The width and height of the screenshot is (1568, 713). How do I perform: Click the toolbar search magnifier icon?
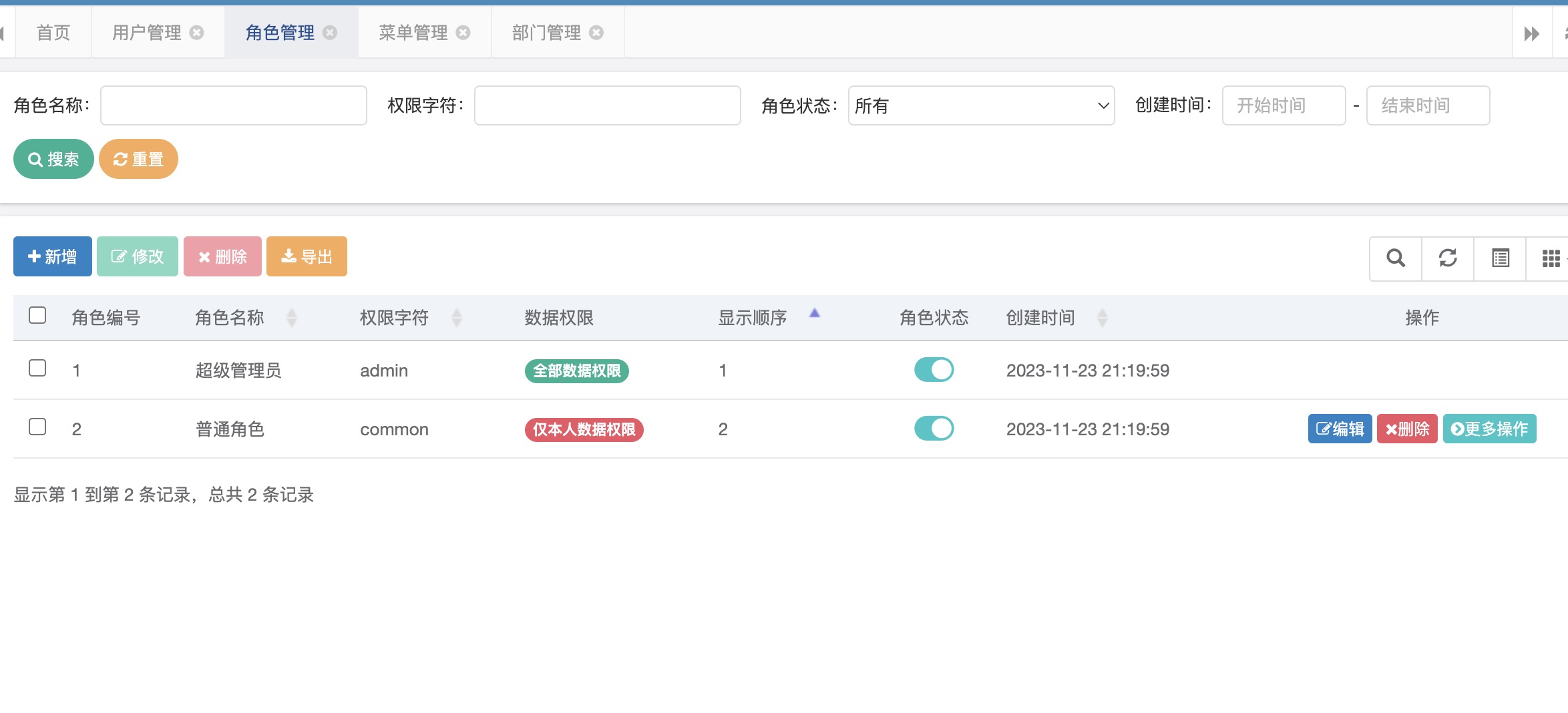(x=1396, y=258)
